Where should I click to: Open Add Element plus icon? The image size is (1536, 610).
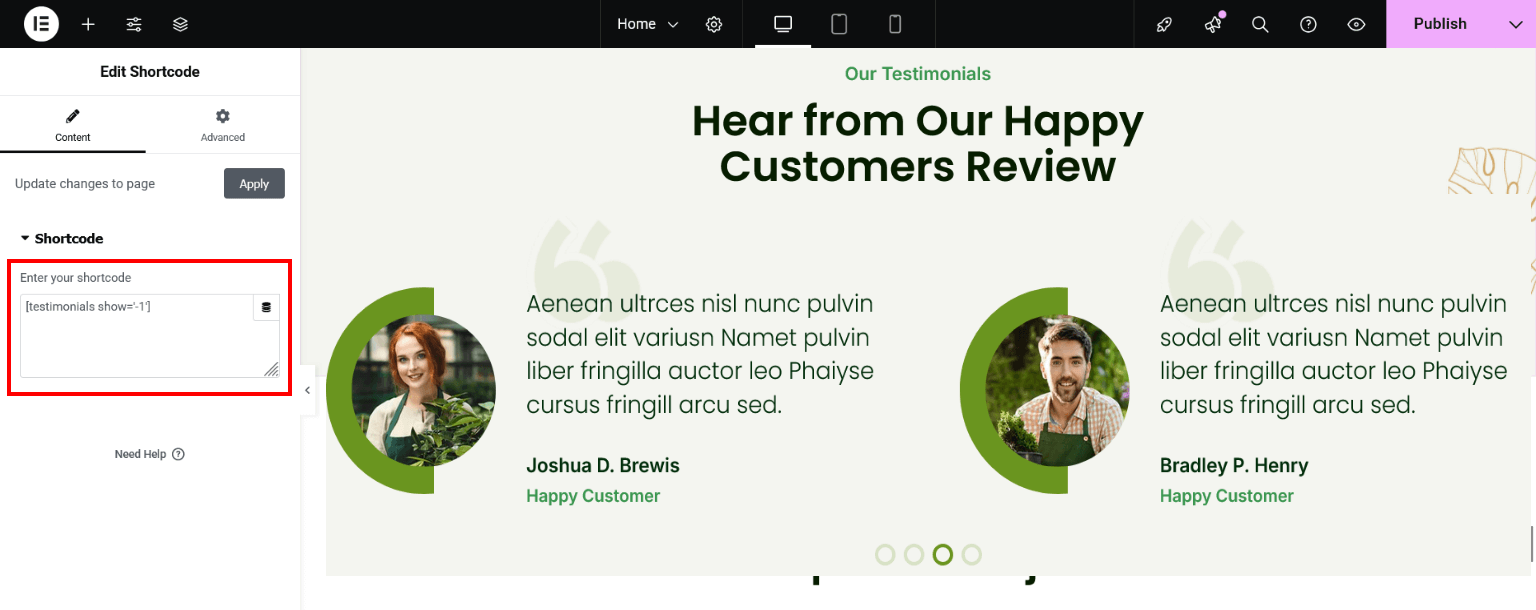point(88,24)
